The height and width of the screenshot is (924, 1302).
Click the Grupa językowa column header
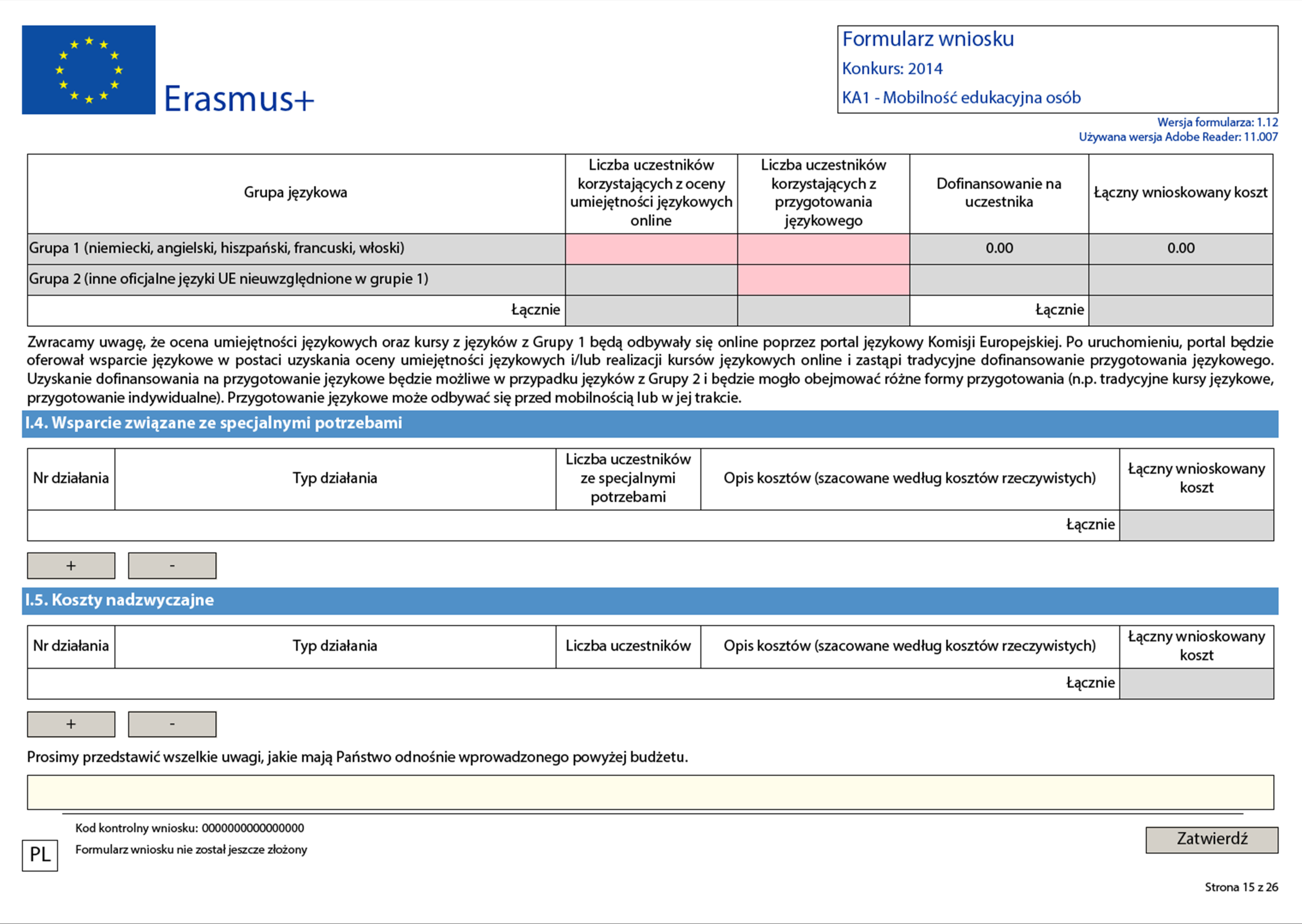coord(296,193)
